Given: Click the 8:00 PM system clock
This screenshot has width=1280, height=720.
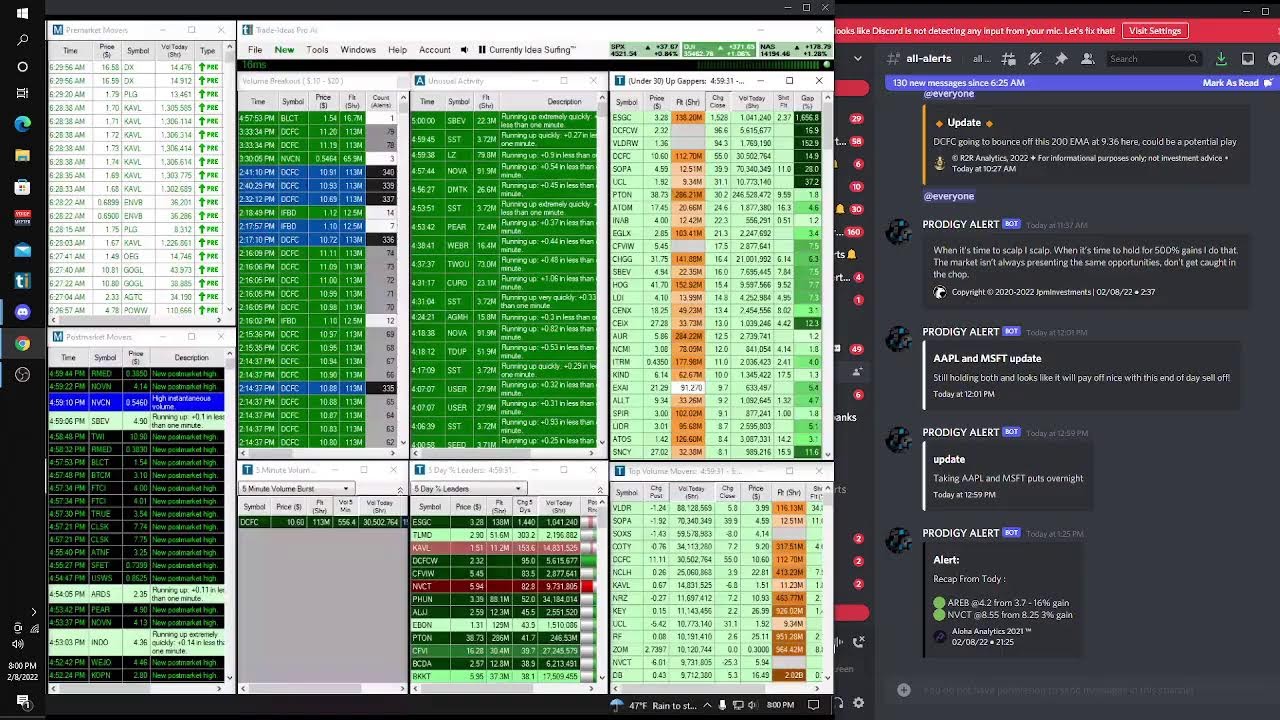Looking at the screenshot, I should [780, 705].
